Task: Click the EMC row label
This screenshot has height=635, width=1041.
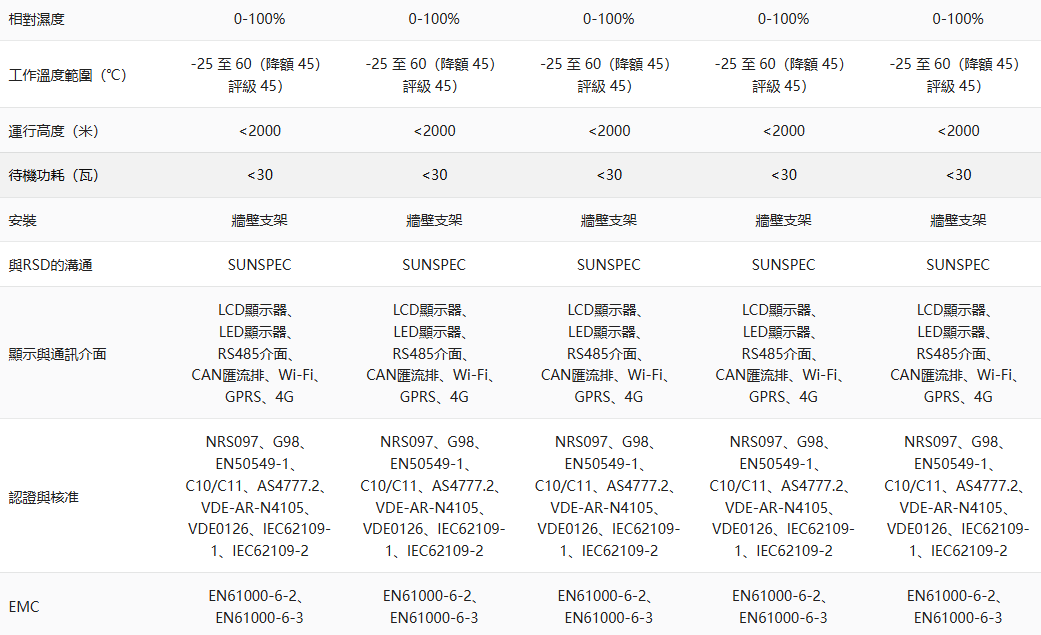Action: 24,606
